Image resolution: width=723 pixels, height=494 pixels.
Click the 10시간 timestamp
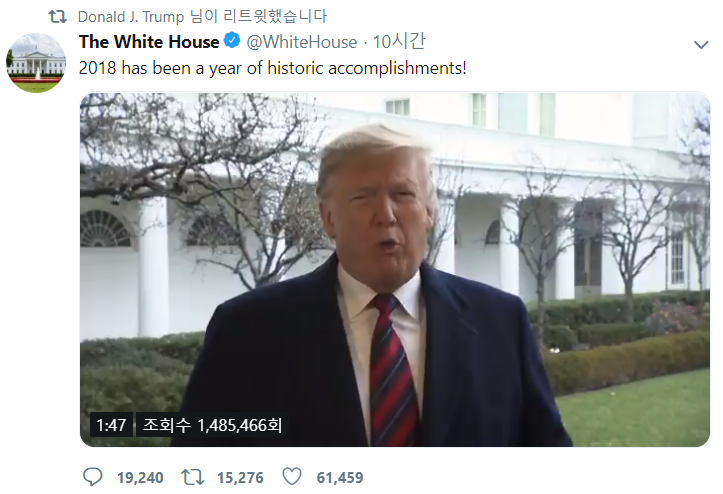399,42
